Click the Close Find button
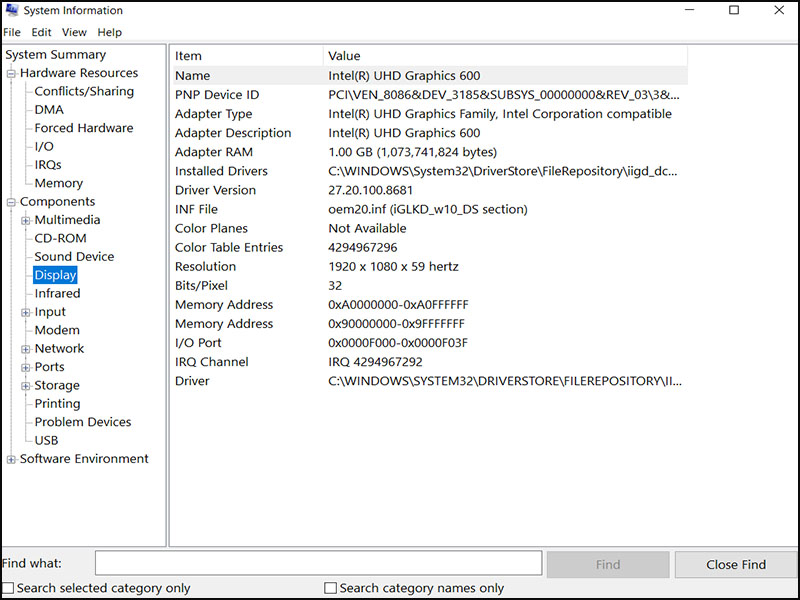 coord(736,564)
